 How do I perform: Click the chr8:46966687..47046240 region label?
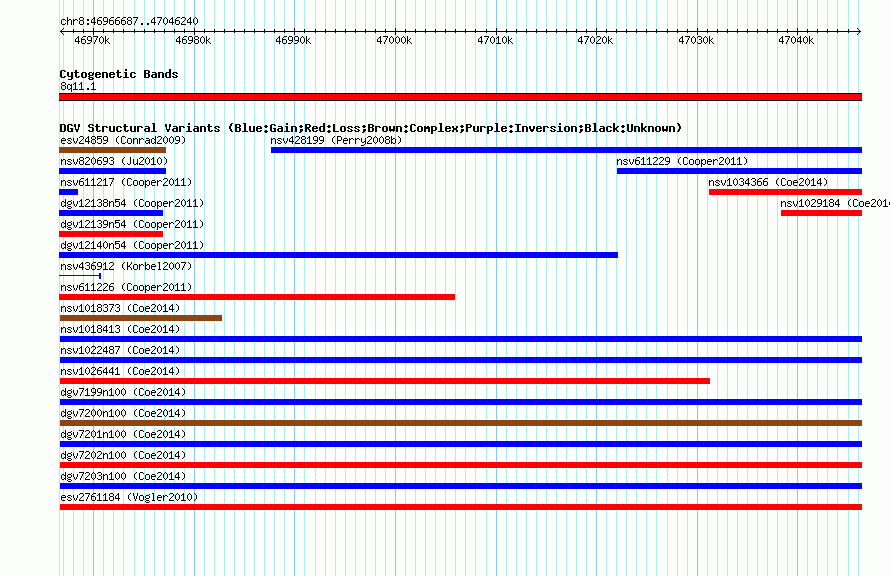[129, 21]
